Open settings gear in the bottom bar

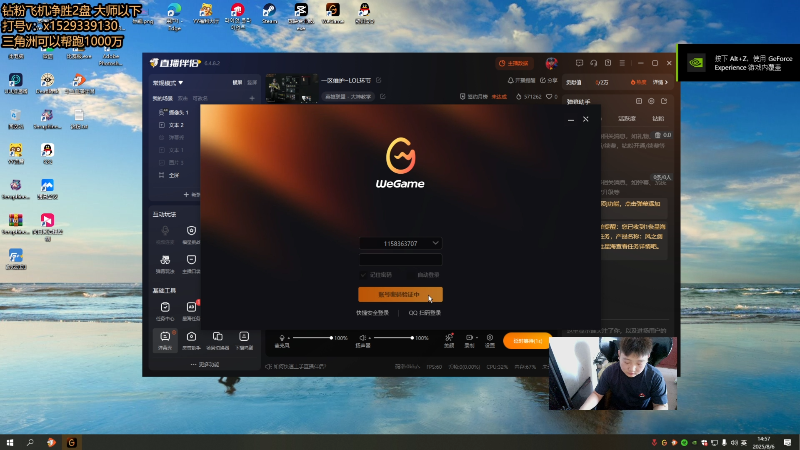click(490, 340)
